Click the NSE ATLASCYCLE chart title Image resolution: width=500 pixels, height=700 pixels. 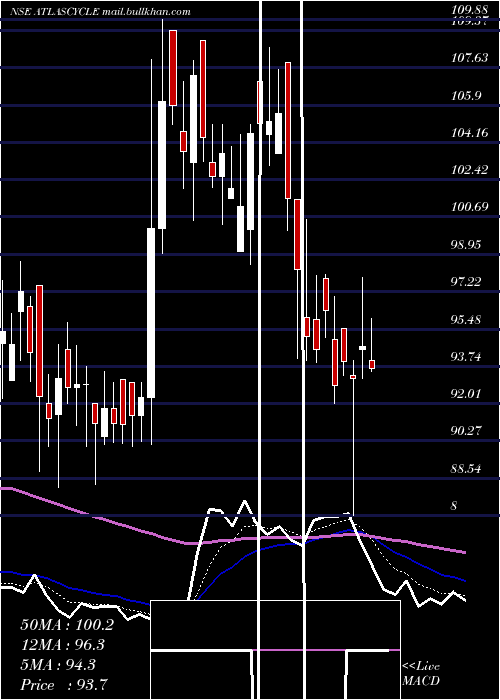54,12
